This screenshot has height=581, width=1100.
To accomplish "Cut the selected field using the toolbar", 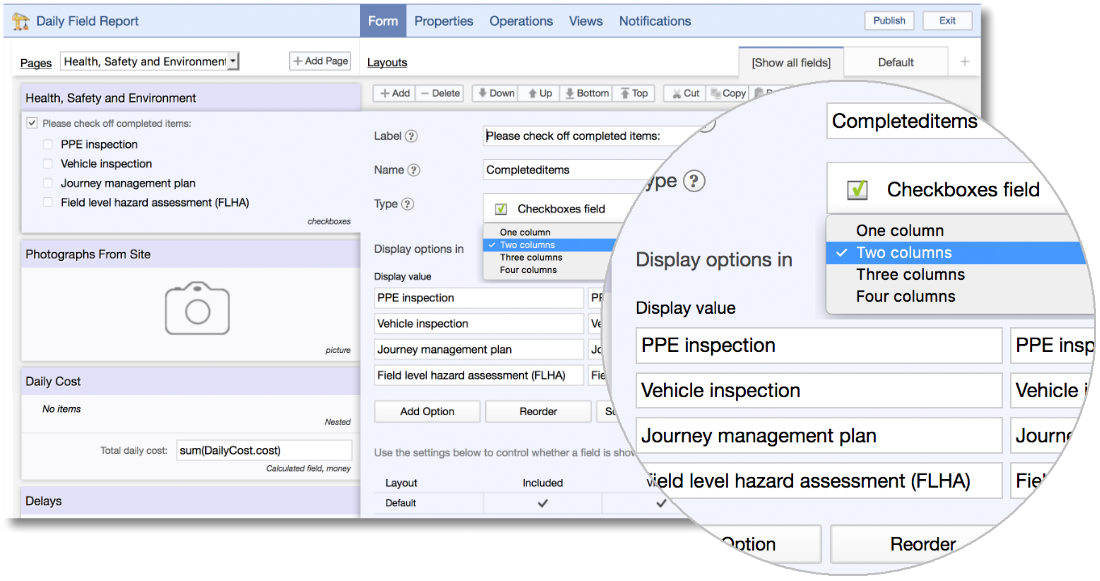I will (685, 93).
